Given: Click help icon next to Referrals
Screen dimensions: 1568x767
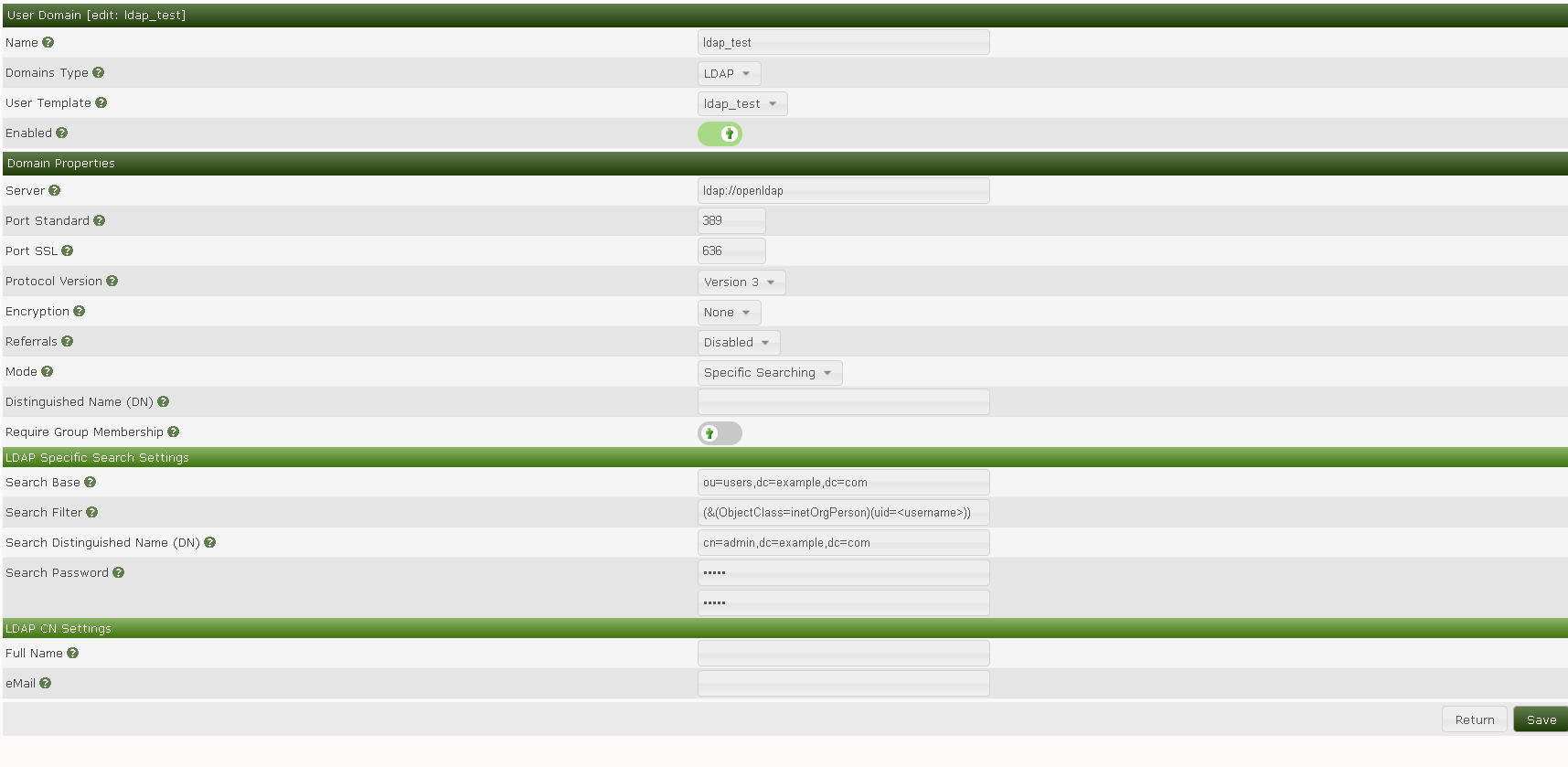Looking at the screenshot, I should point(68,341).
